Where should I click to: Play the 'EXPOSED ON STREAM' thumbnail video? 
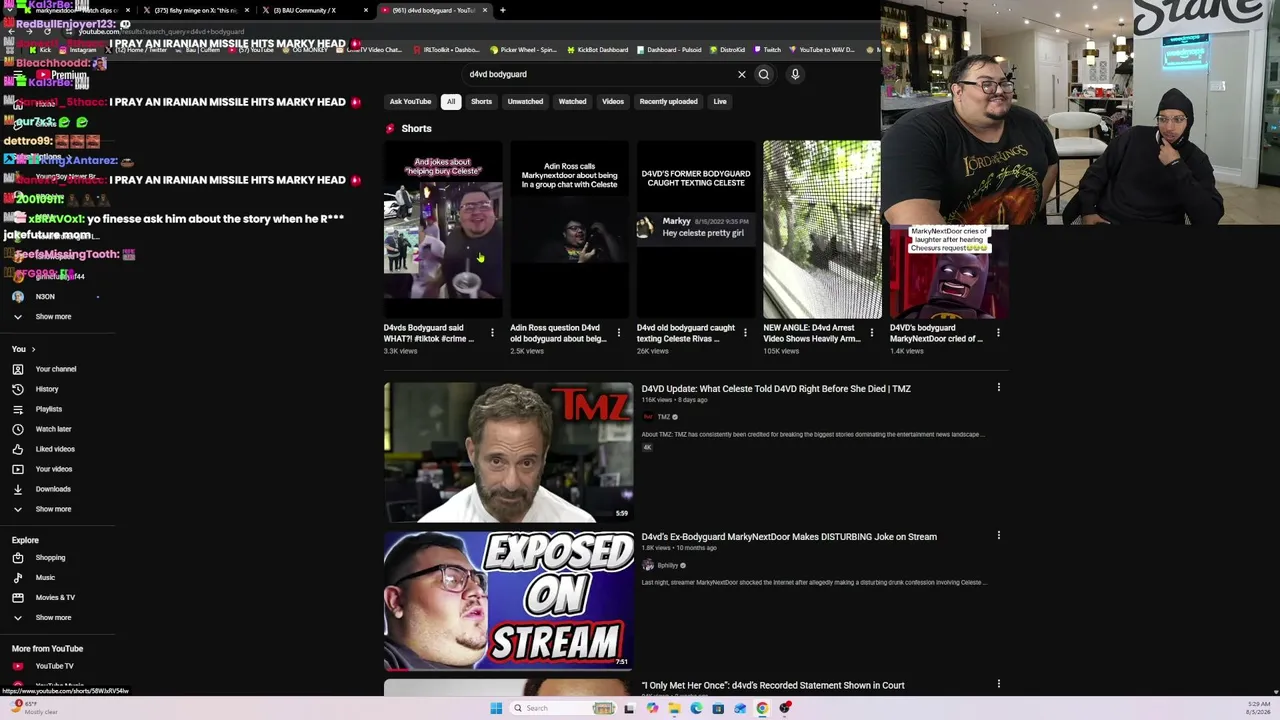point(508,600)
